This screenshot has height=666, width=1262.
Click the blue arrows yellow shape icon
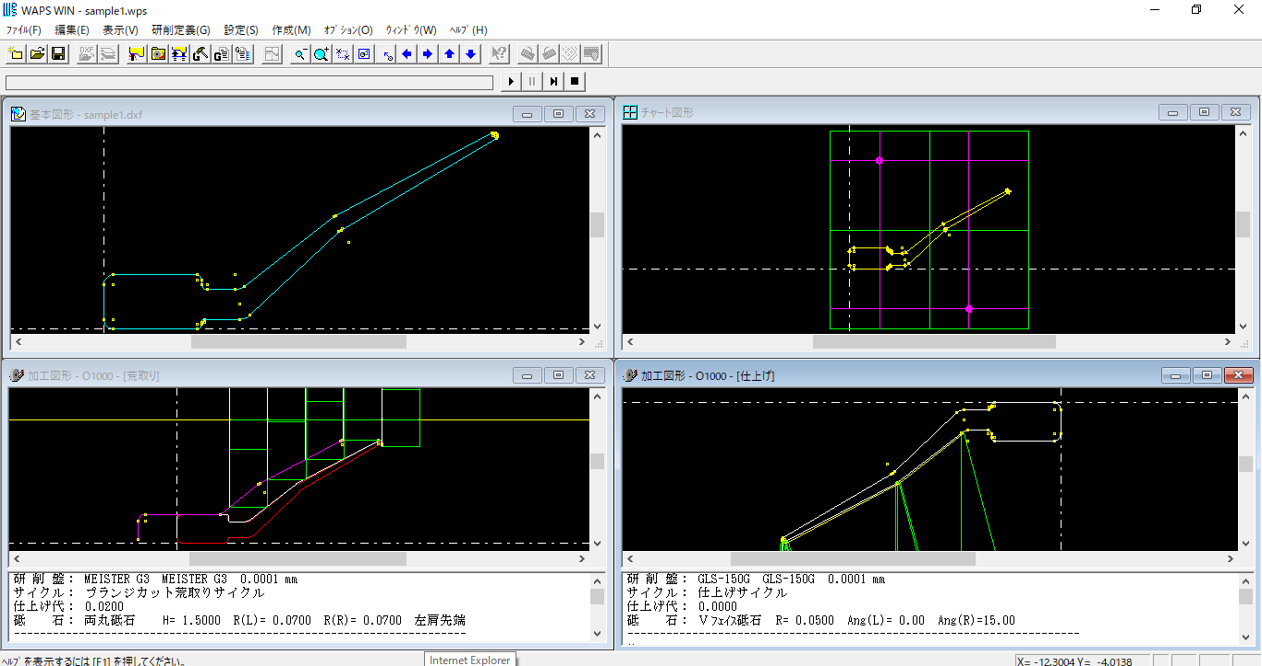[x=179, y=54]
